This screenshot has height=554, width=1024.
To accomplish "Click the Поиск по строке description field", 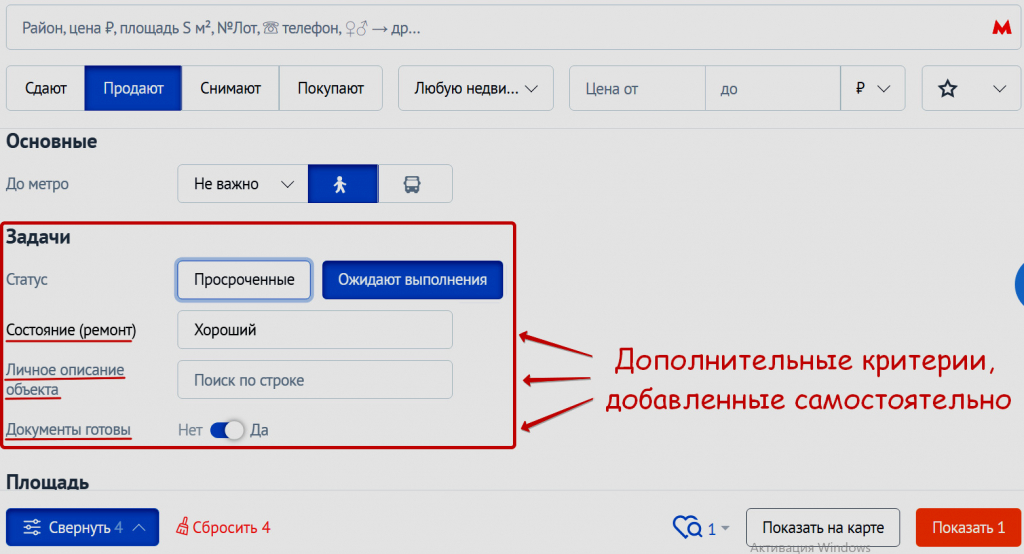I will (x=314, y=380).
